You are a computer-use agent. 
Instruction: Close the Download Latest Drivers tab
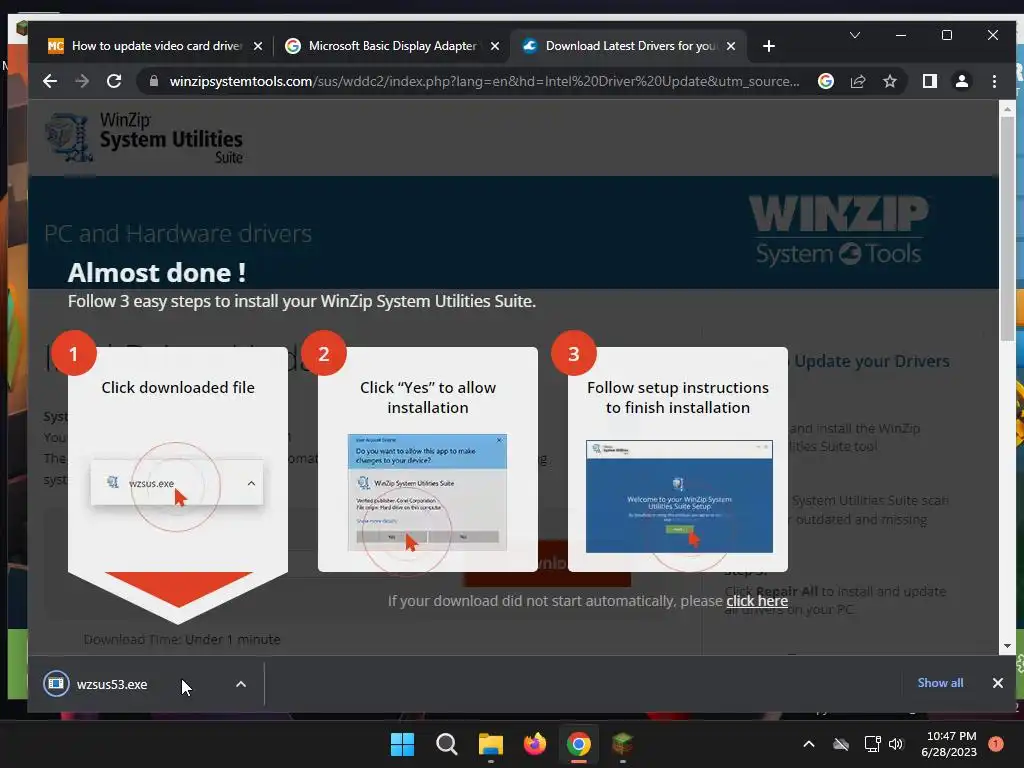[x=731, y=46]
